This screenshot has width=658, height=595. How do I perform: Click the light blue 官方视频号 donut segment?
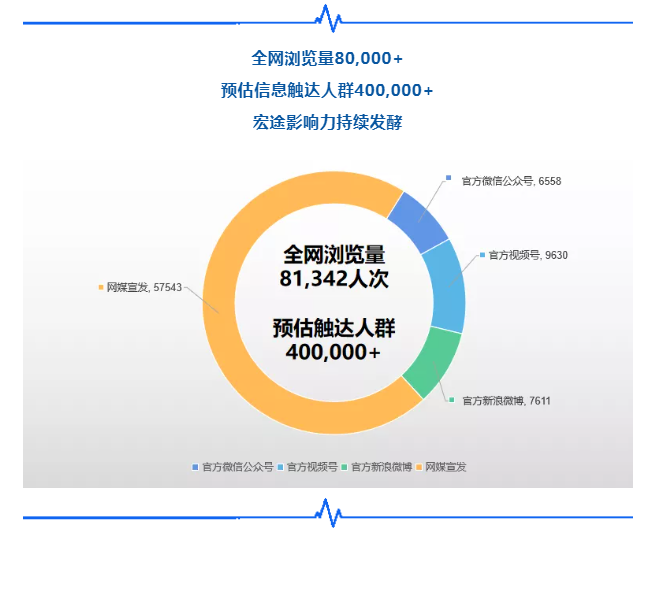click(x=448, y=287)
